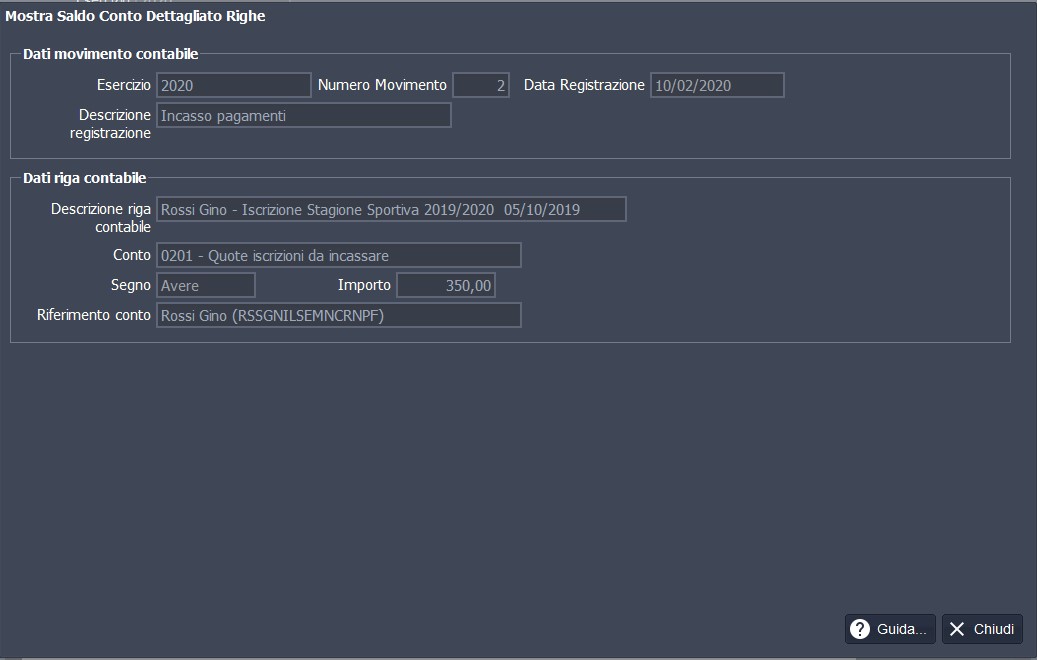Click the 'Incasso pagamenti' description field
This screenshot has height=660, width=1037.
click(x=304, y=116)
